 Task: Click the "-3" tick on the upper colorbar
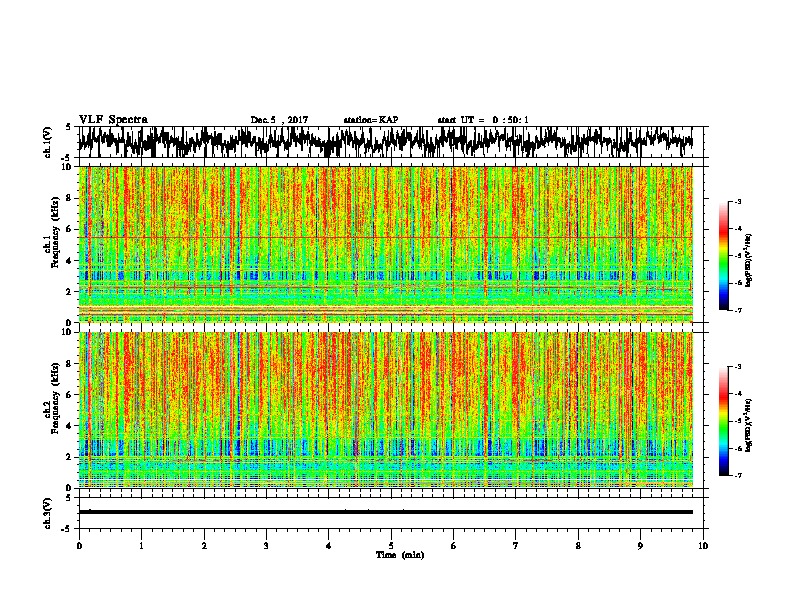tap(737, 201)
